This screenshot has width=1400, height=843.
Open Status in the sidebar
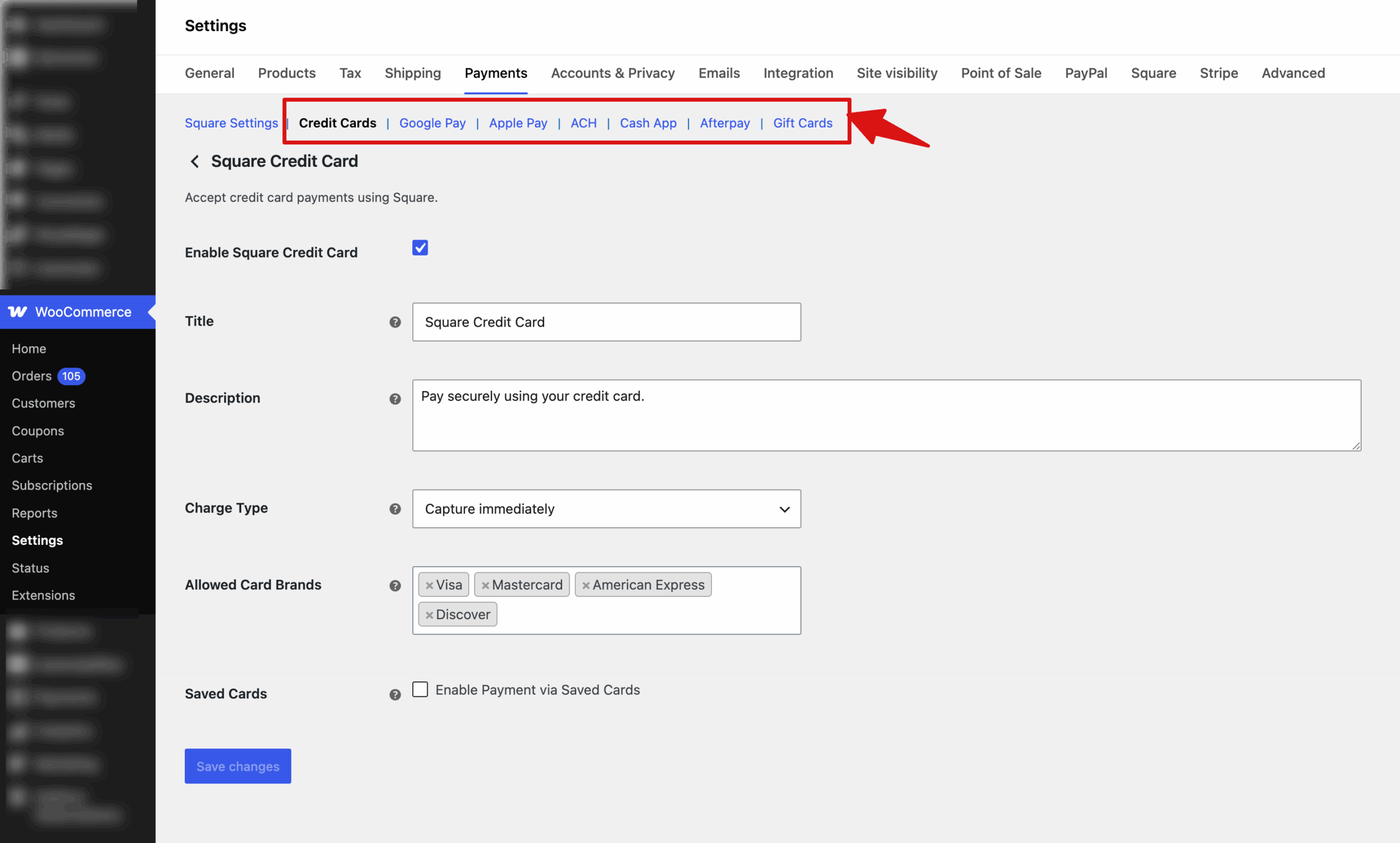point(30,568)
